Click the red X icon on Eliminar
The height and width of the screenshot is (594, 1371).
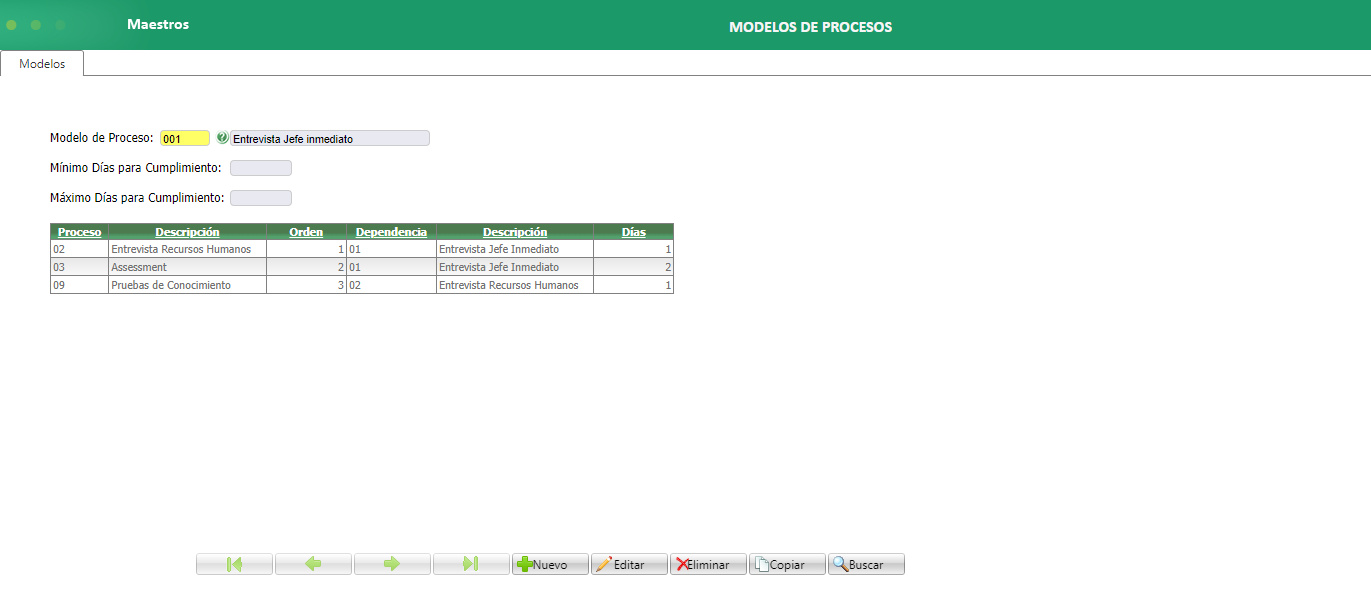[x=683, y=563]
